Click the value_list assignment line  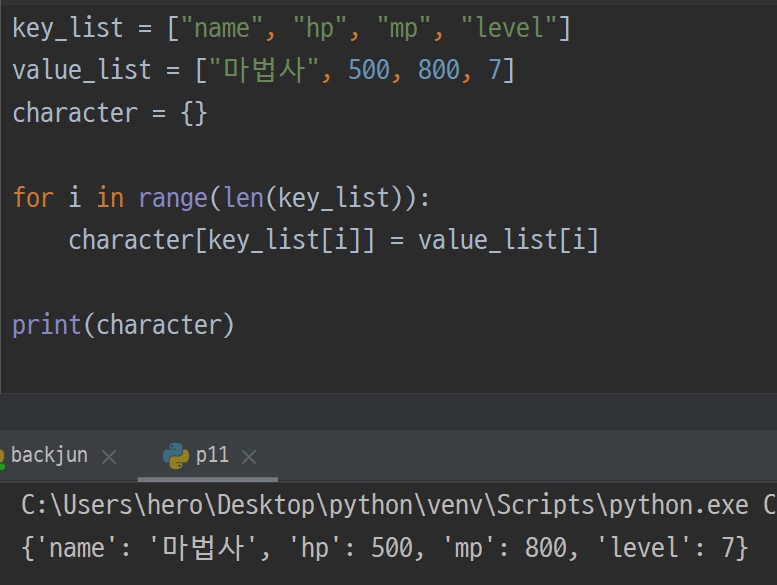264,70
